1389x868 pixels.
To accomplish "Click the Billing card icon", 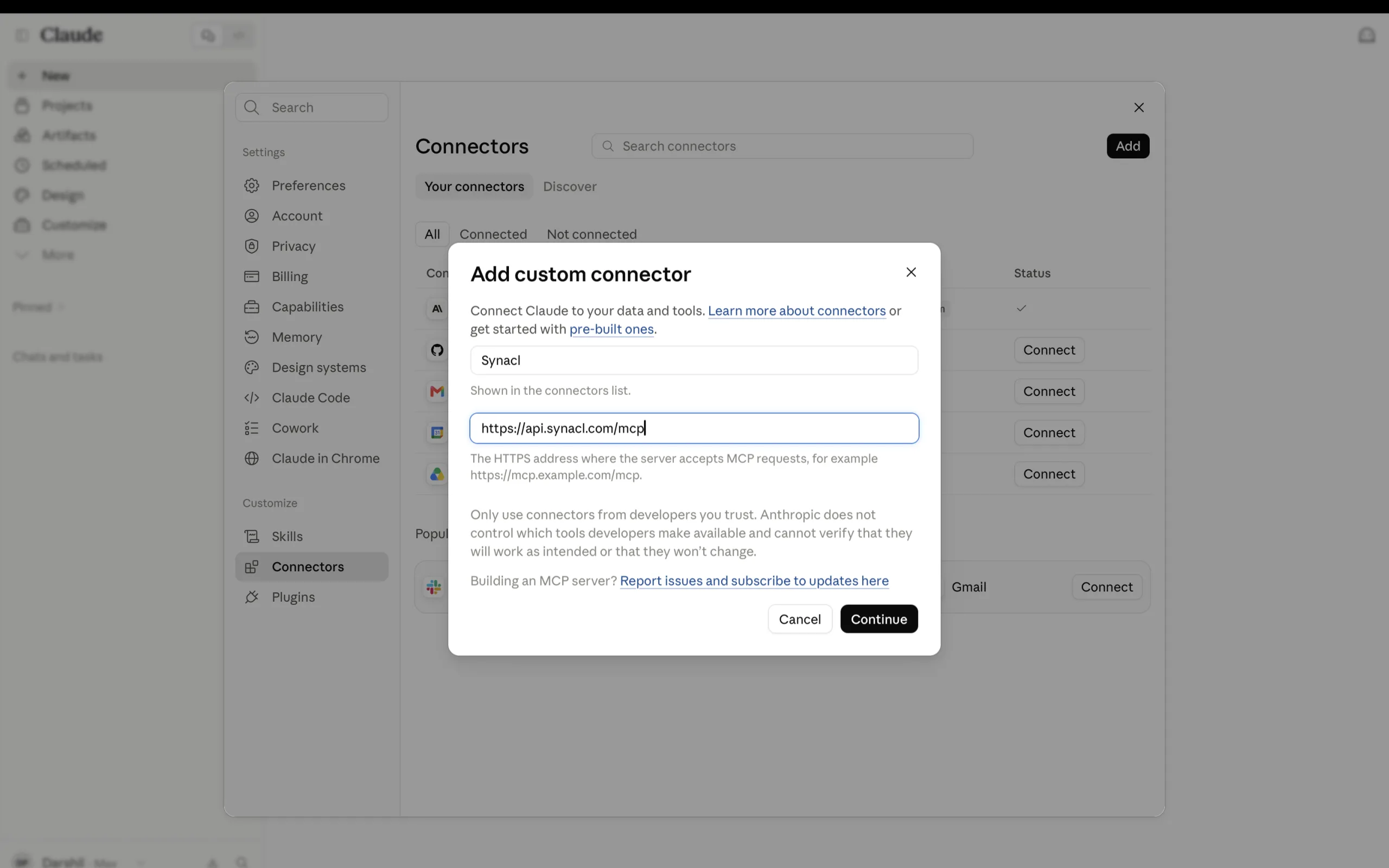I will [251, 277].
